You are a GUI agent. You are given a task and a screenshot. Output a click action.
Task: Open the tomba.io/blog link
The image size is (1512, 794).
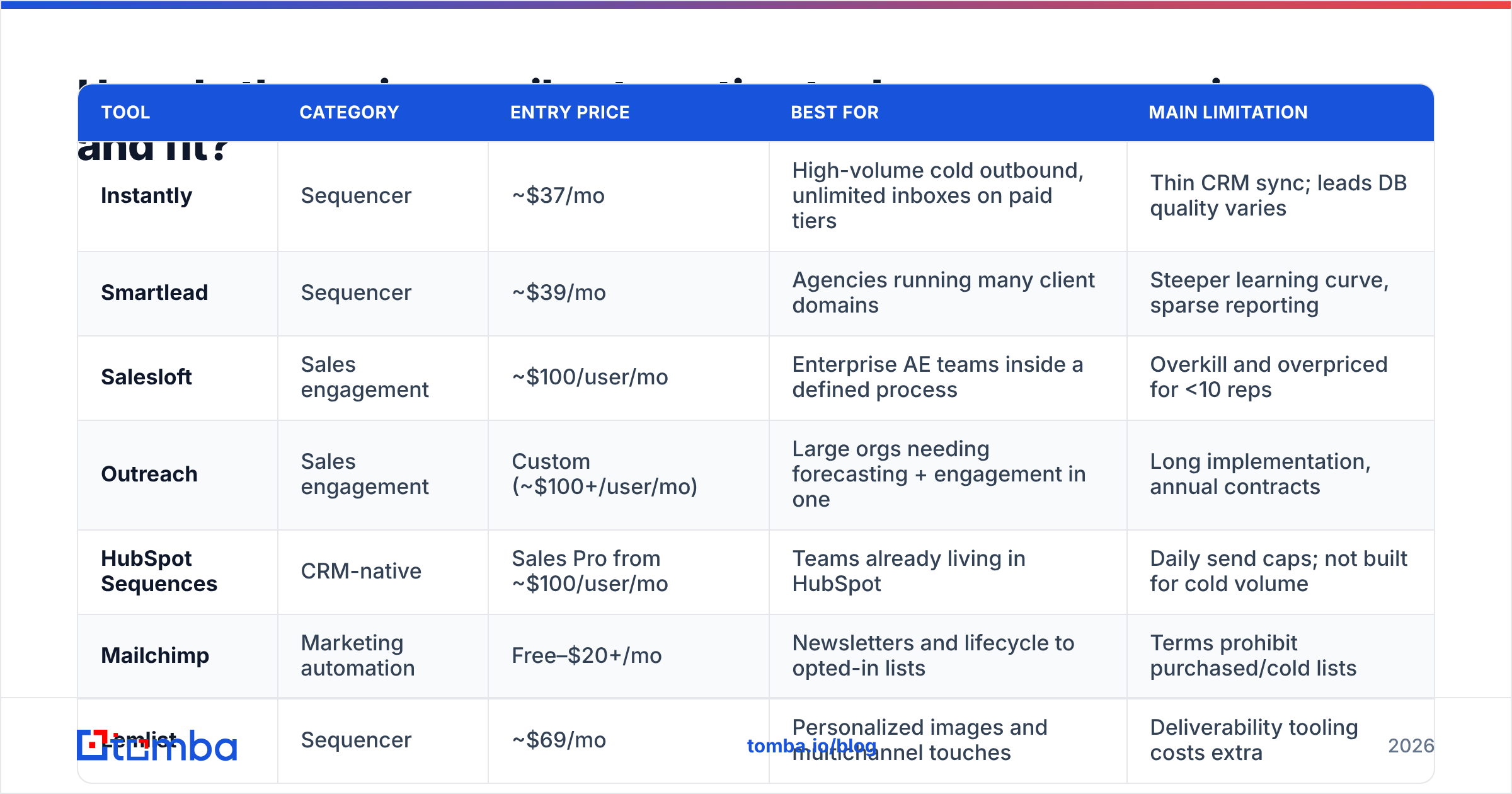tap(811, 746)
